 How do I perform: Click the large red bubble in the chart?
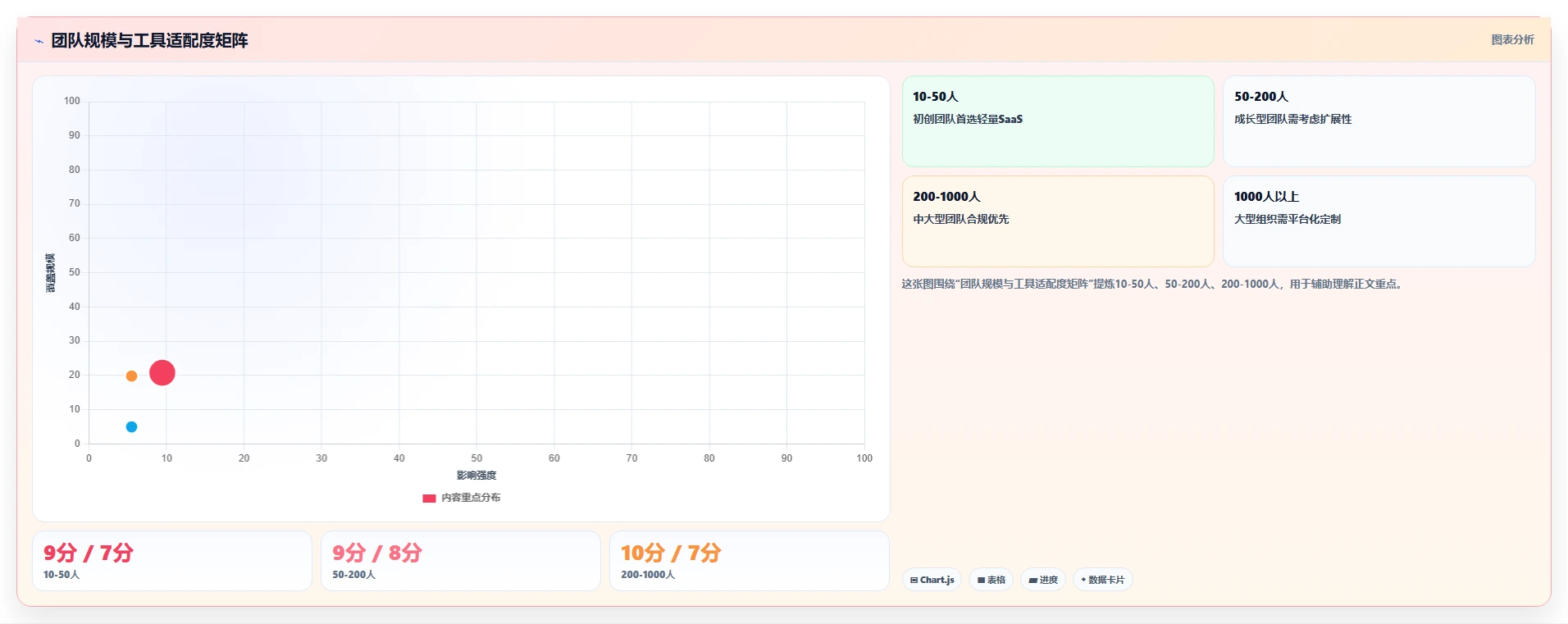click(x=162, y=372)
